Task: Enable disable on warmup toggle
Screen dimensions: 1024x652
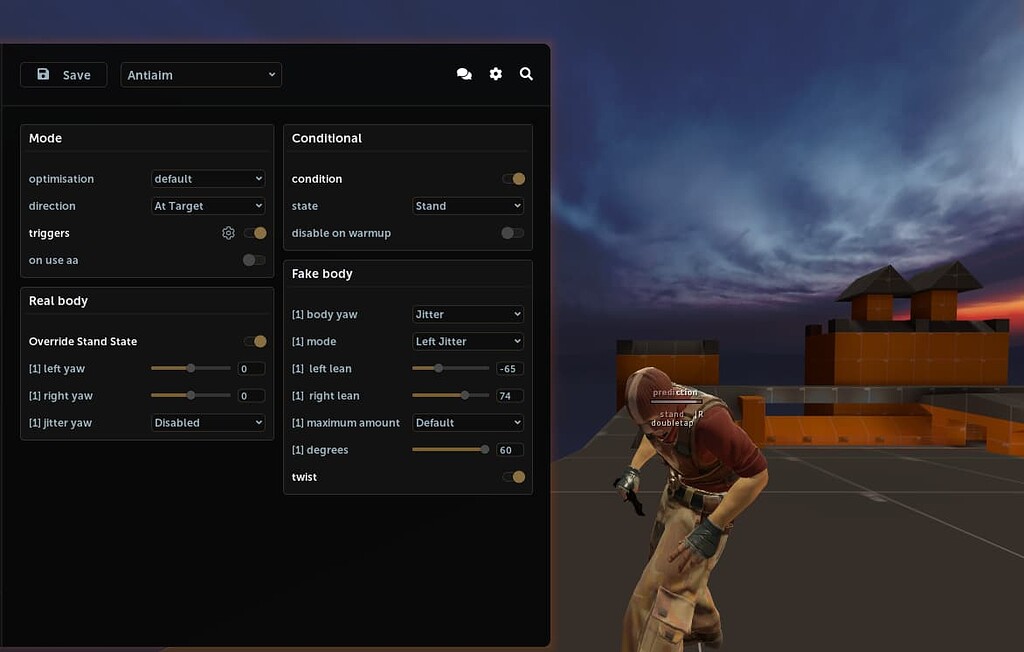Action: [x=512, y=233]
